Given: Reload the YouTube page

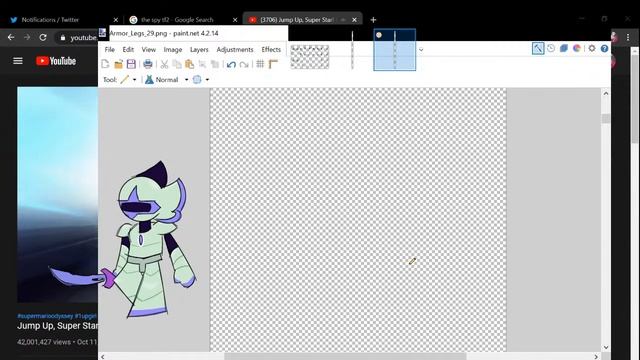Looking at the screenshot, I should pos(43,37).
